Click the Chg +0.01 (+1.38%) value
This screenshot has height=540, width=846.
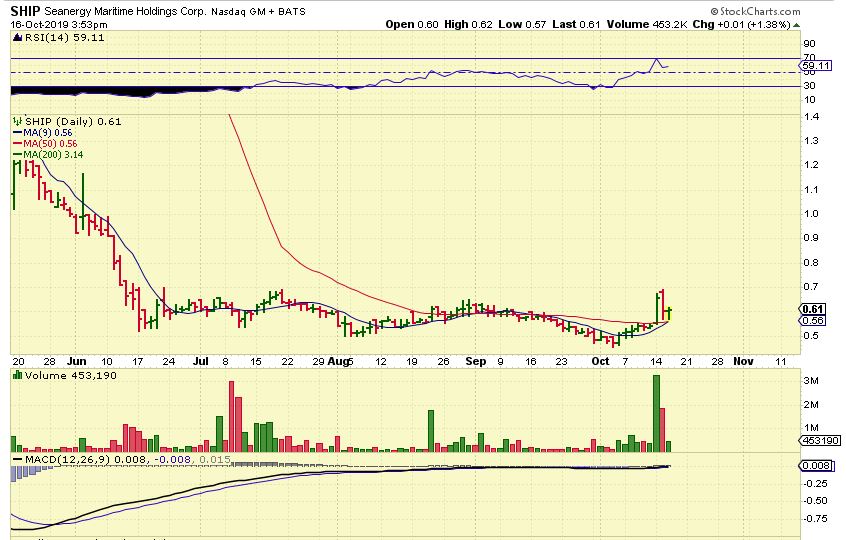coord(742,24)
